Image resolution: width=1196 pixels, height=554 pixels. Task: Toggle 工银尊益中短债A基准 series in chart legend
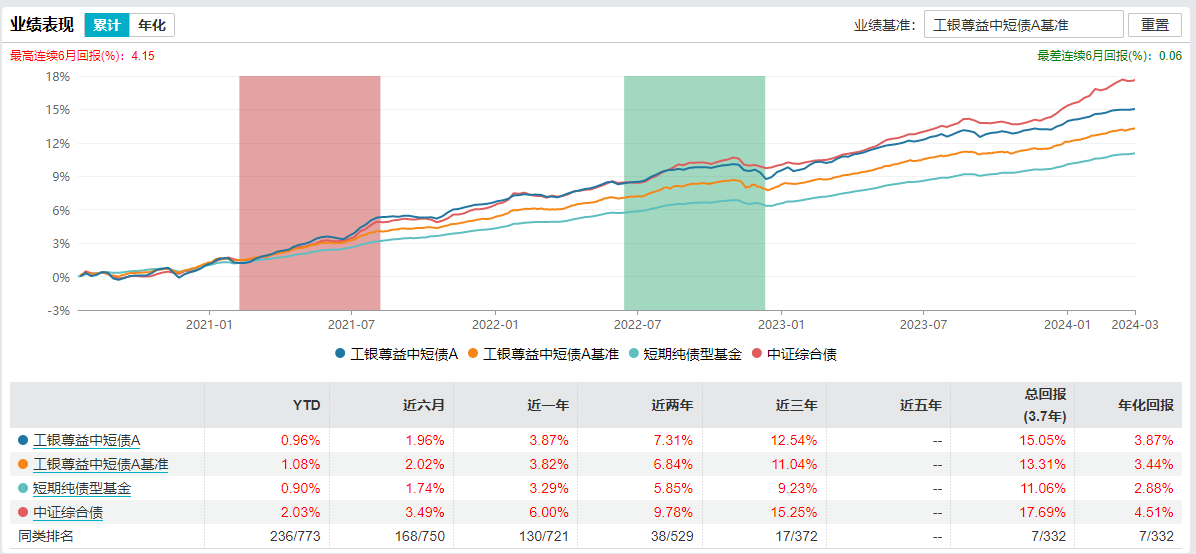(x=545, y=353)
